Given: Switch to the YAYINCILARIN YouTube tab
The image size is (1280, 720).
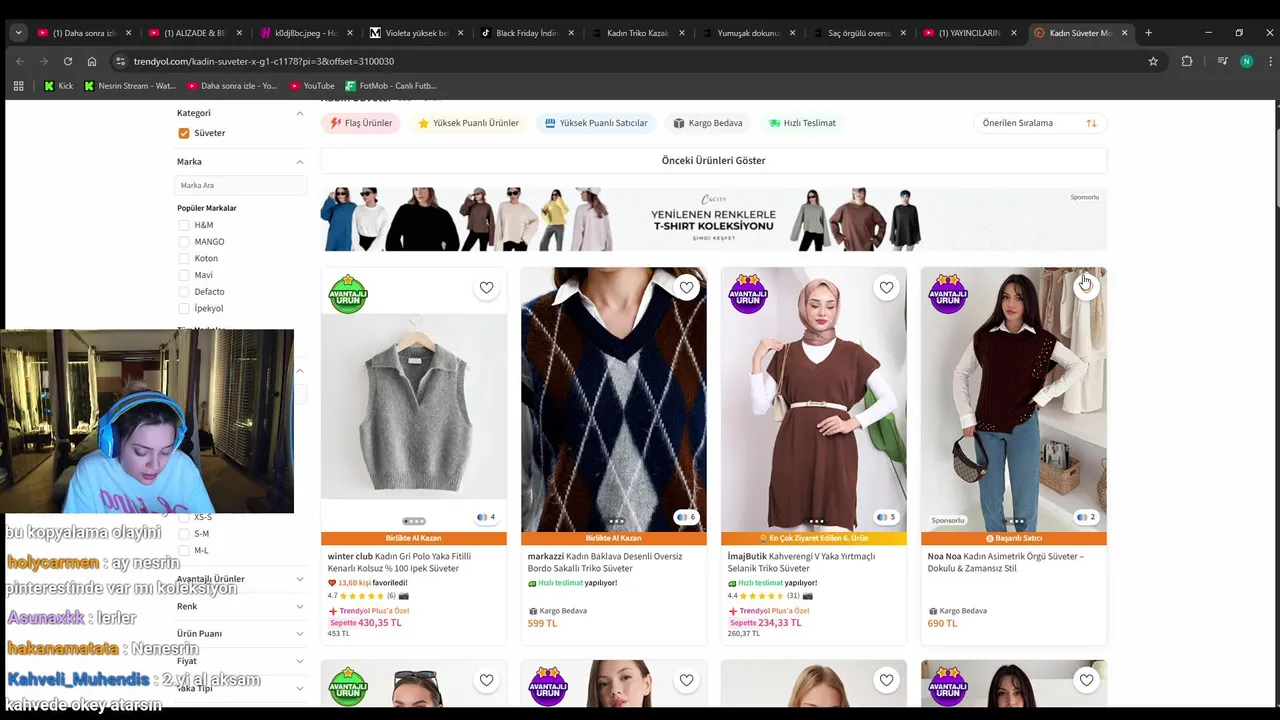Looking at the screenshot, I should tap(969, 33).
